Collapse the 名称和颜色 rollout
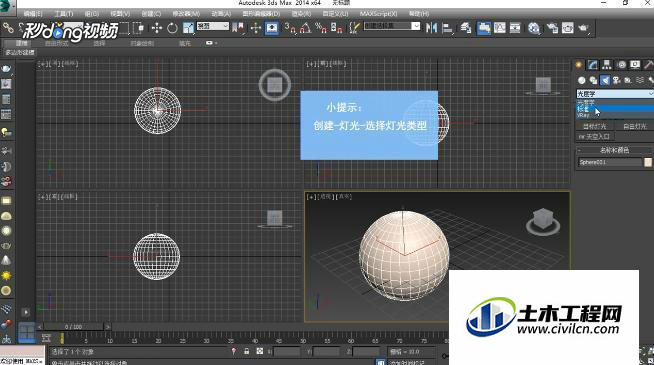The width and height of the screenshot is (654, 365). (x=614, y=150)
